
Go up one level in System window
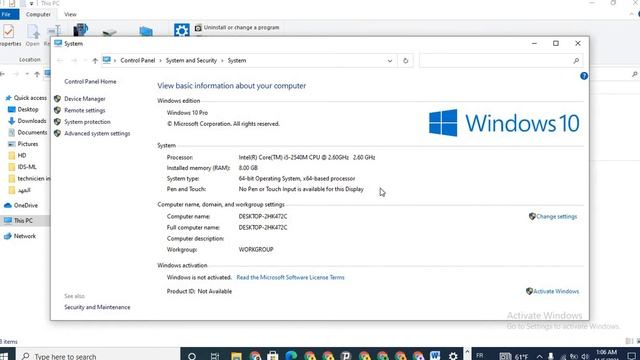click(x=95, y=61)
